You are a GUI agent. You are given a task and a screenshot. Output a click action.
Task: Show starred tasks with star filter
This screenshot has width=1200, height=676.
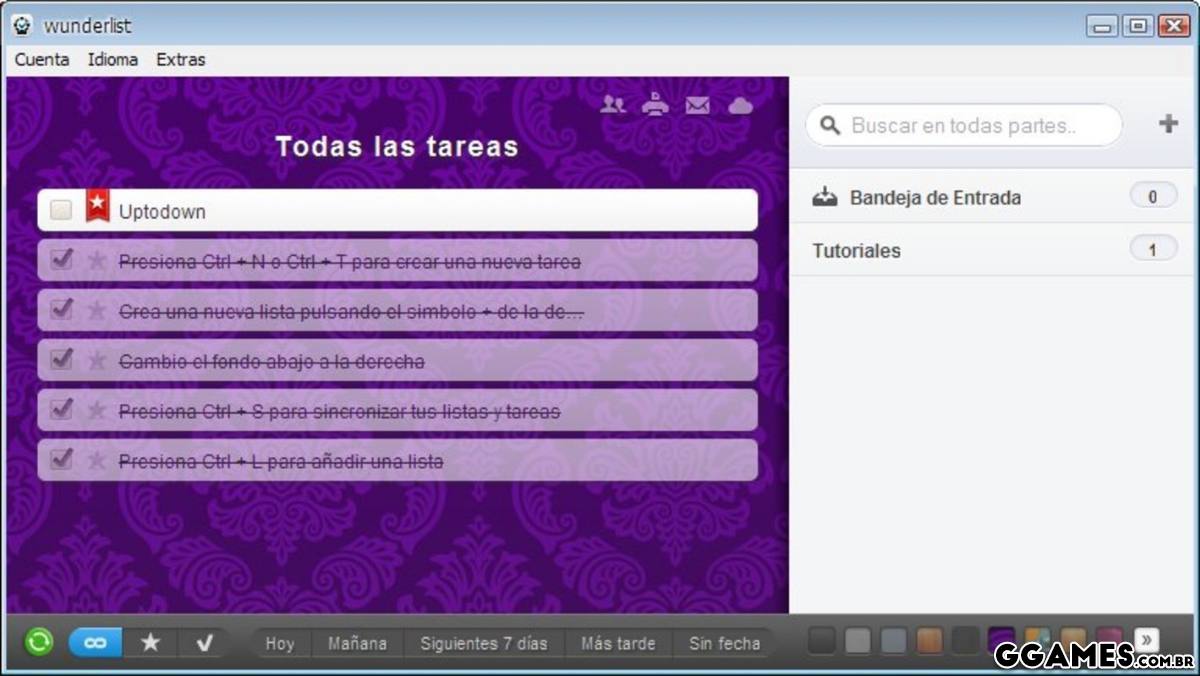click(x=150, y=643)
